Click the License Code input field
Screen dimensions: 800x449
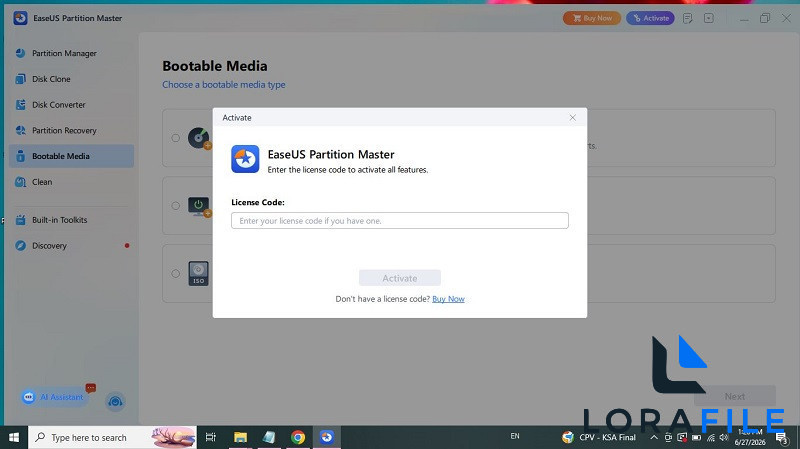(x=399, y=220)
